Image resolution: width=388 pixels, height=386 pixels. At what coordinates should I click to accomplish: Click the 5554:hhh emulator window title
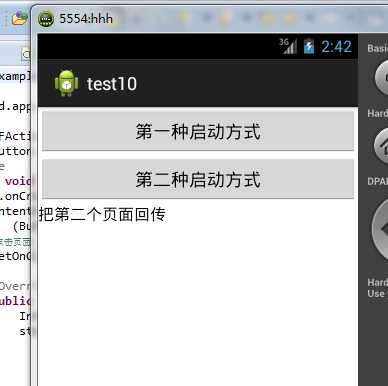(86, 19)
